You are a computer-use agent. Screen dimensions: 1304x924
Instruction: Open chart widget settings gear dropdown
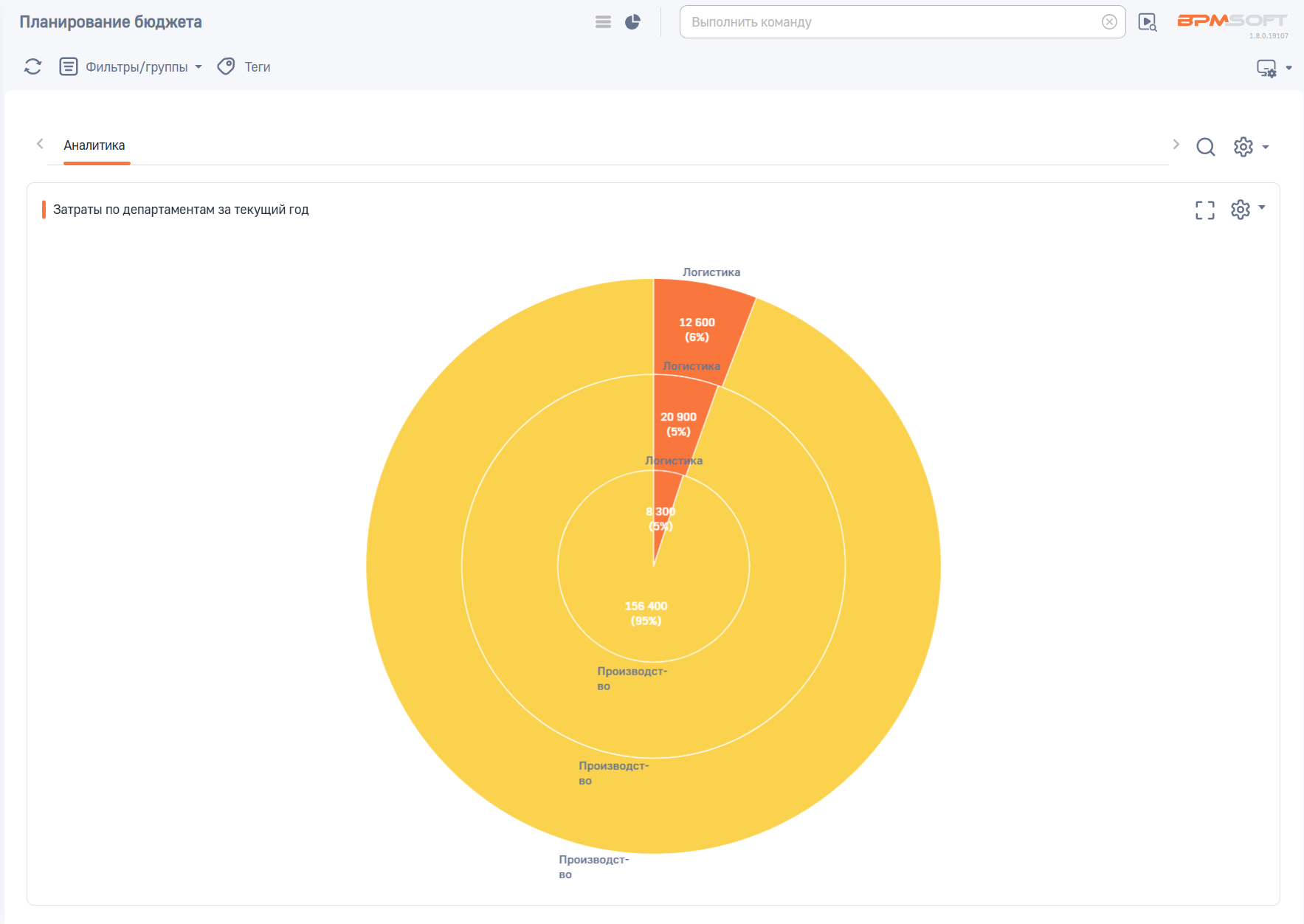[1247, 210]
